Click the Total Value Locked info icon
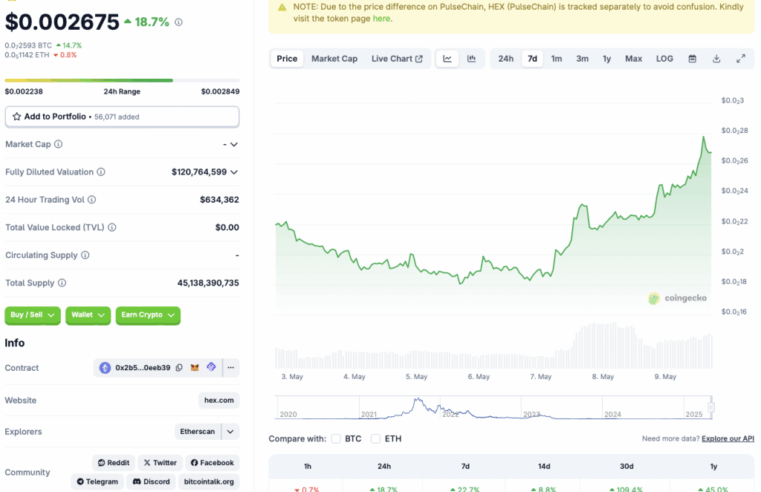The width and height of the screenshot is (761, 492). point(112,227)
